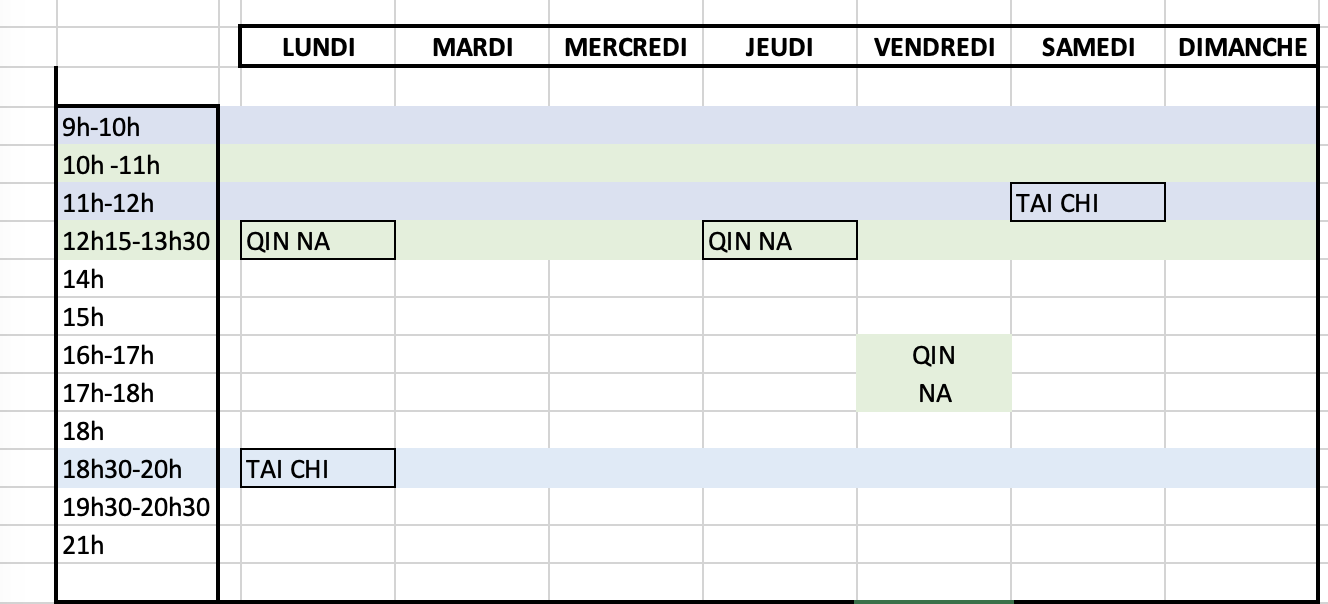Select the 10h -11h time slot cell
This screenshot has height=604, width=1328.
click(x=138, y=164)
